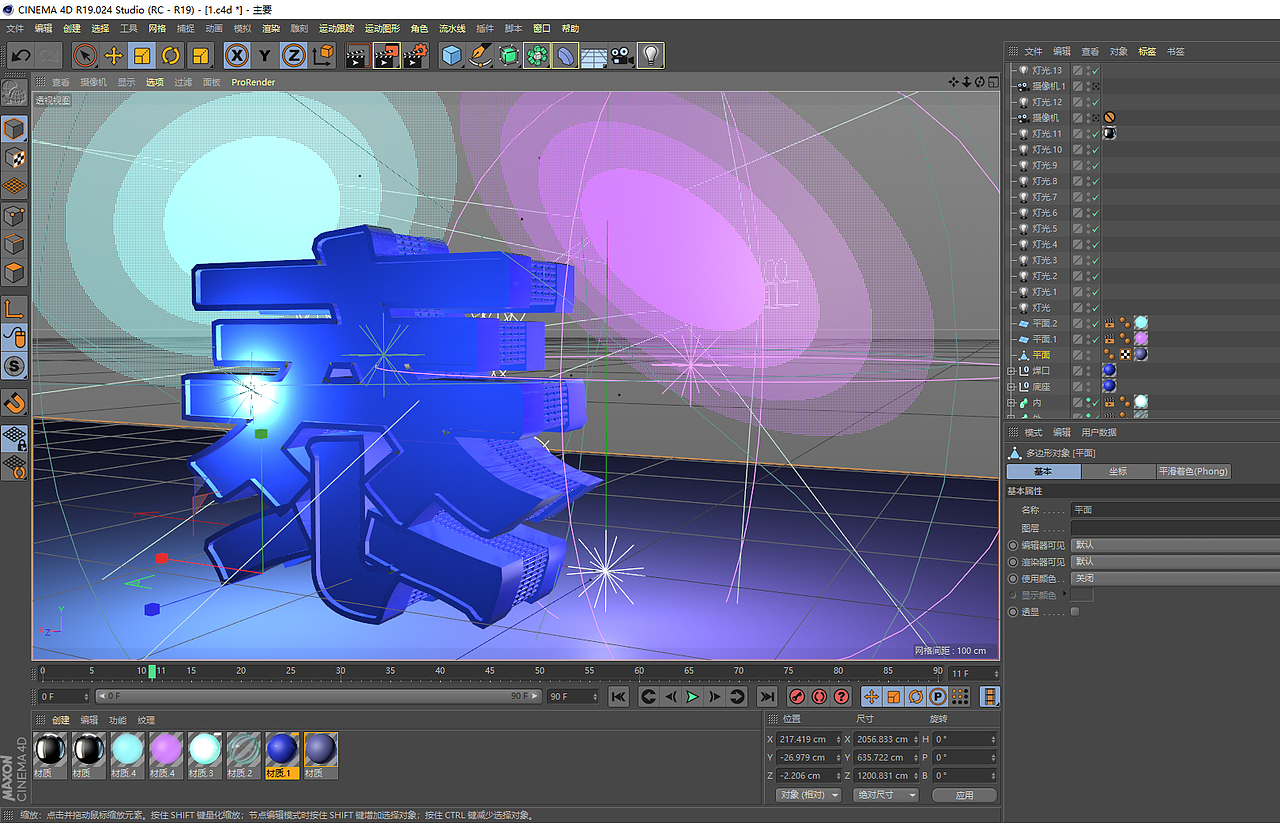
Task: Open the 角色 menu
Action: tap(419, 29)
